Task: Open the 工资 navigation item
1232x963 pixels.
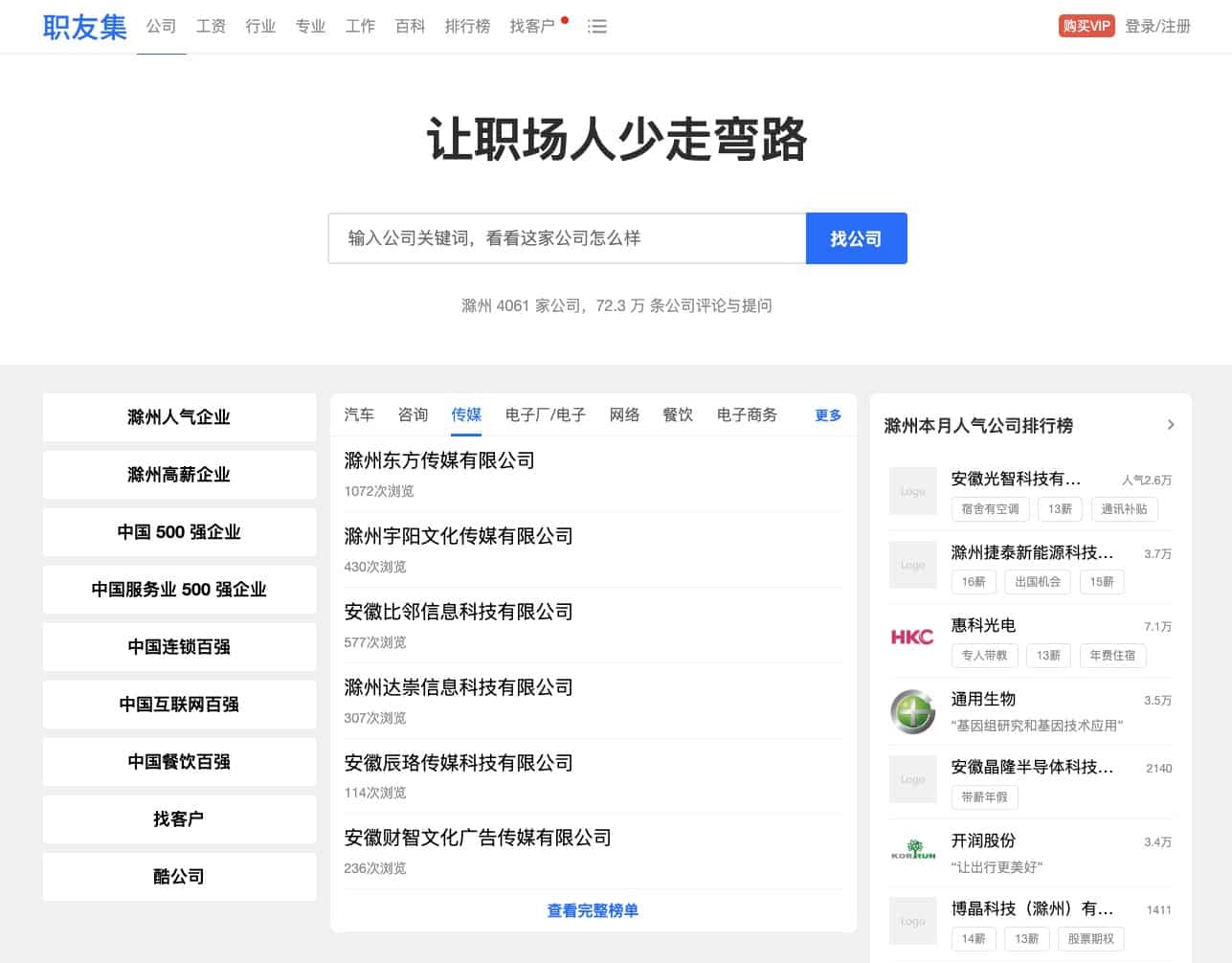Action: tap(211, 27)
